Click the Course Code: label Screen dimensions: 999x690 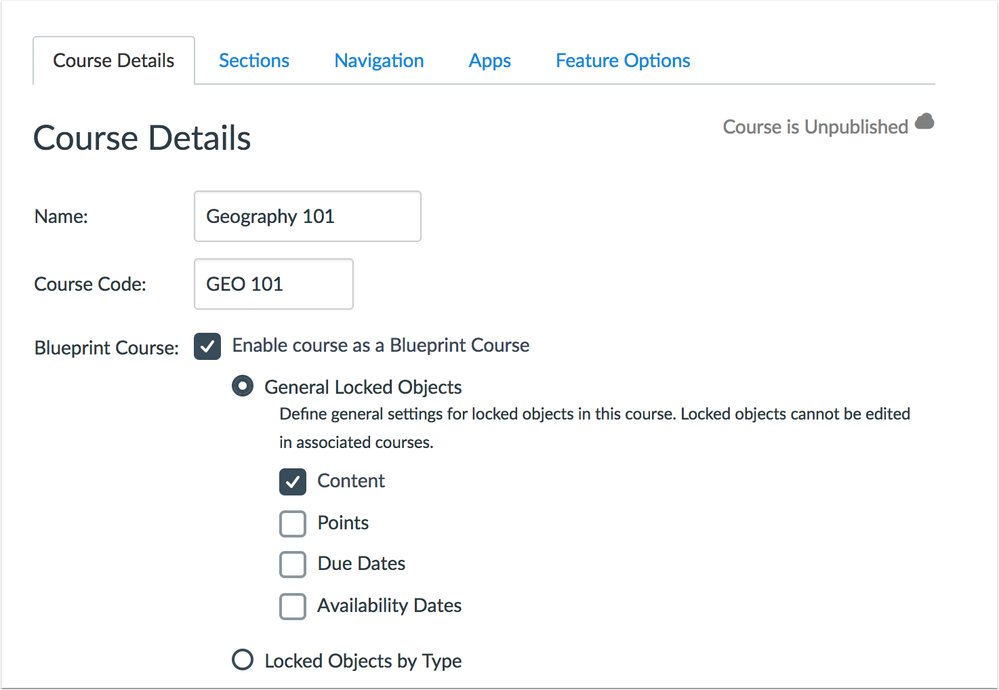click(x=90, y=284)
